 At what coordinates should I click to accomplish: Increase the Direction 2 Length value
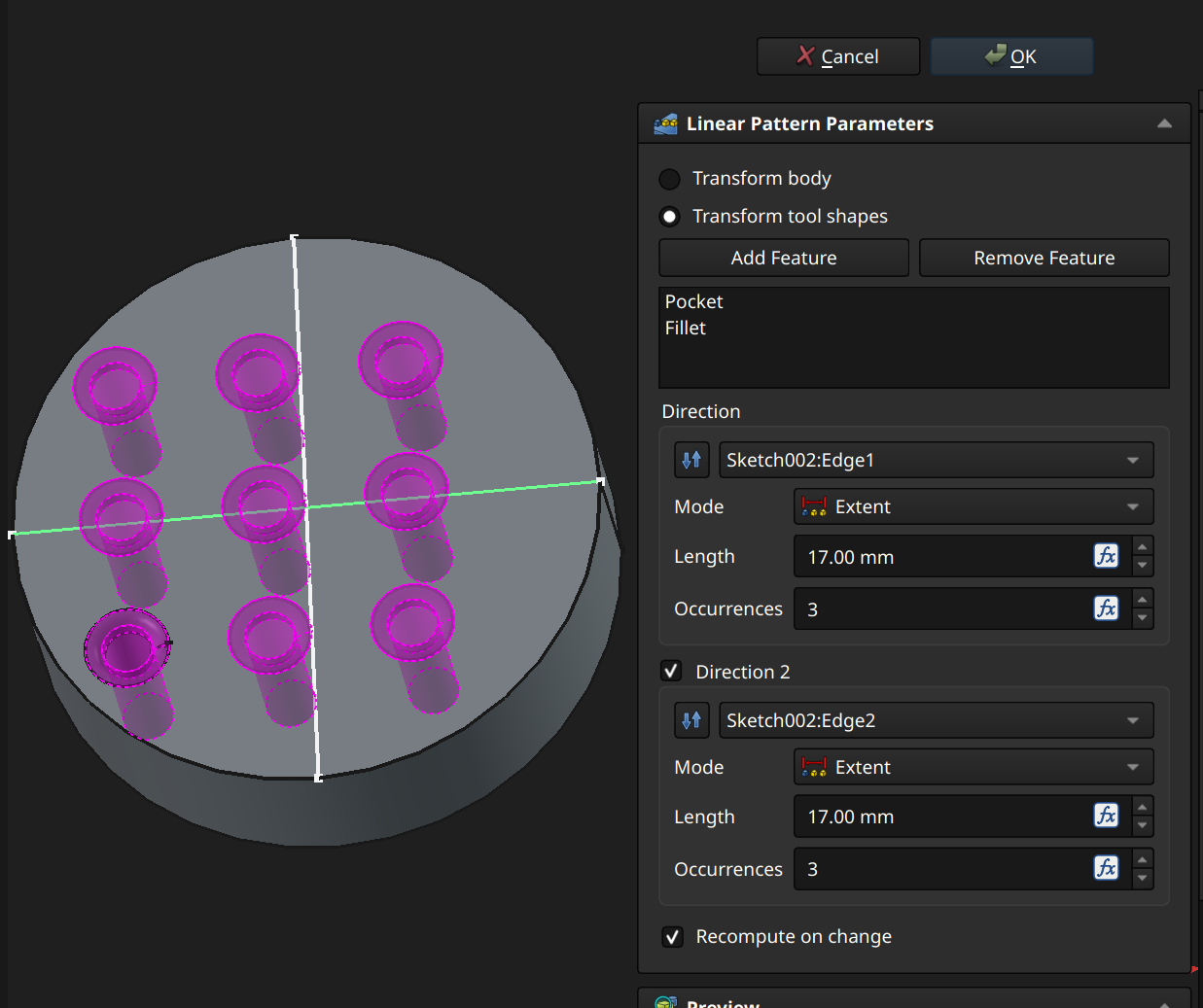pyautogui.click(x=1143, y=807)
